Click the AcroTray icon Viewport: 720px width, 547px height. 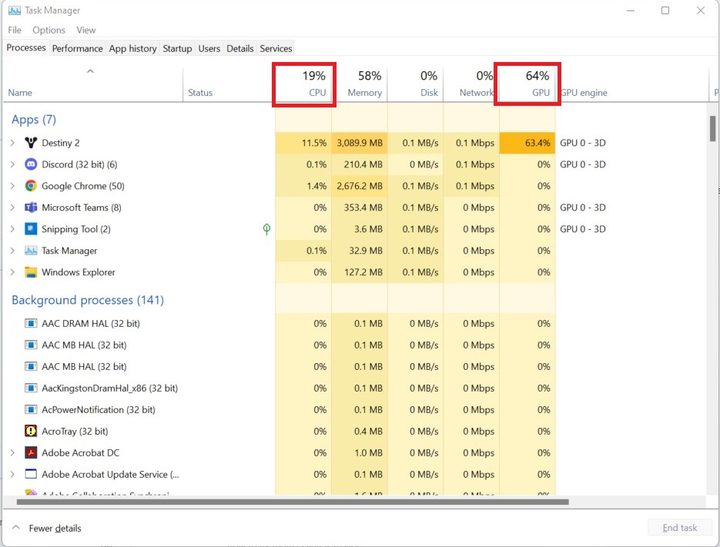pyautogui.click(x=31, y=431)
